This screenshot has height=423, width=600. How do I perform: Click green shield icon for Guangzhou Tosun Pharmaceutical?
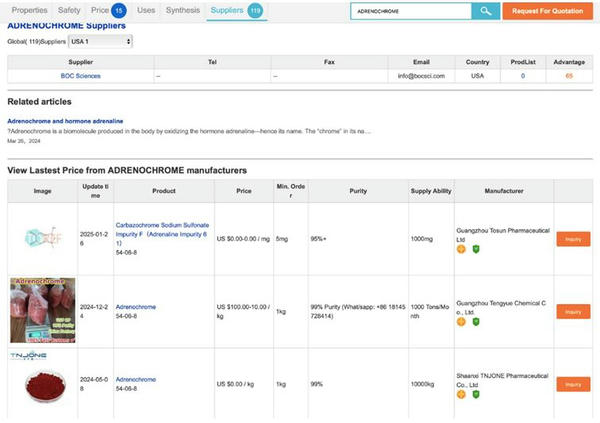(x=476, y=249)
